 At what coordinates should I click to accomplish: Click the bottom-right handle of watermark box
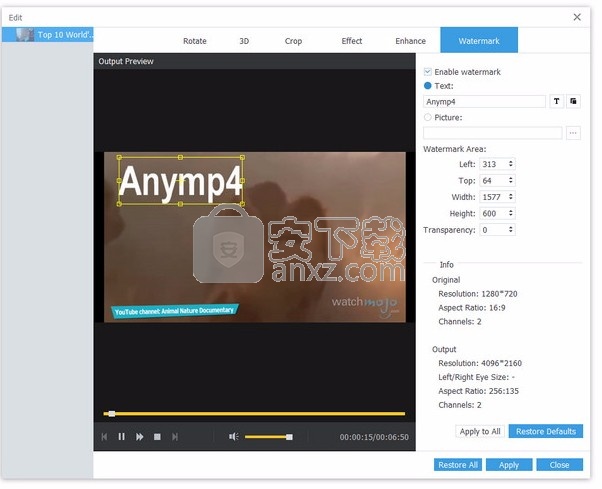(x=242, y=204)
